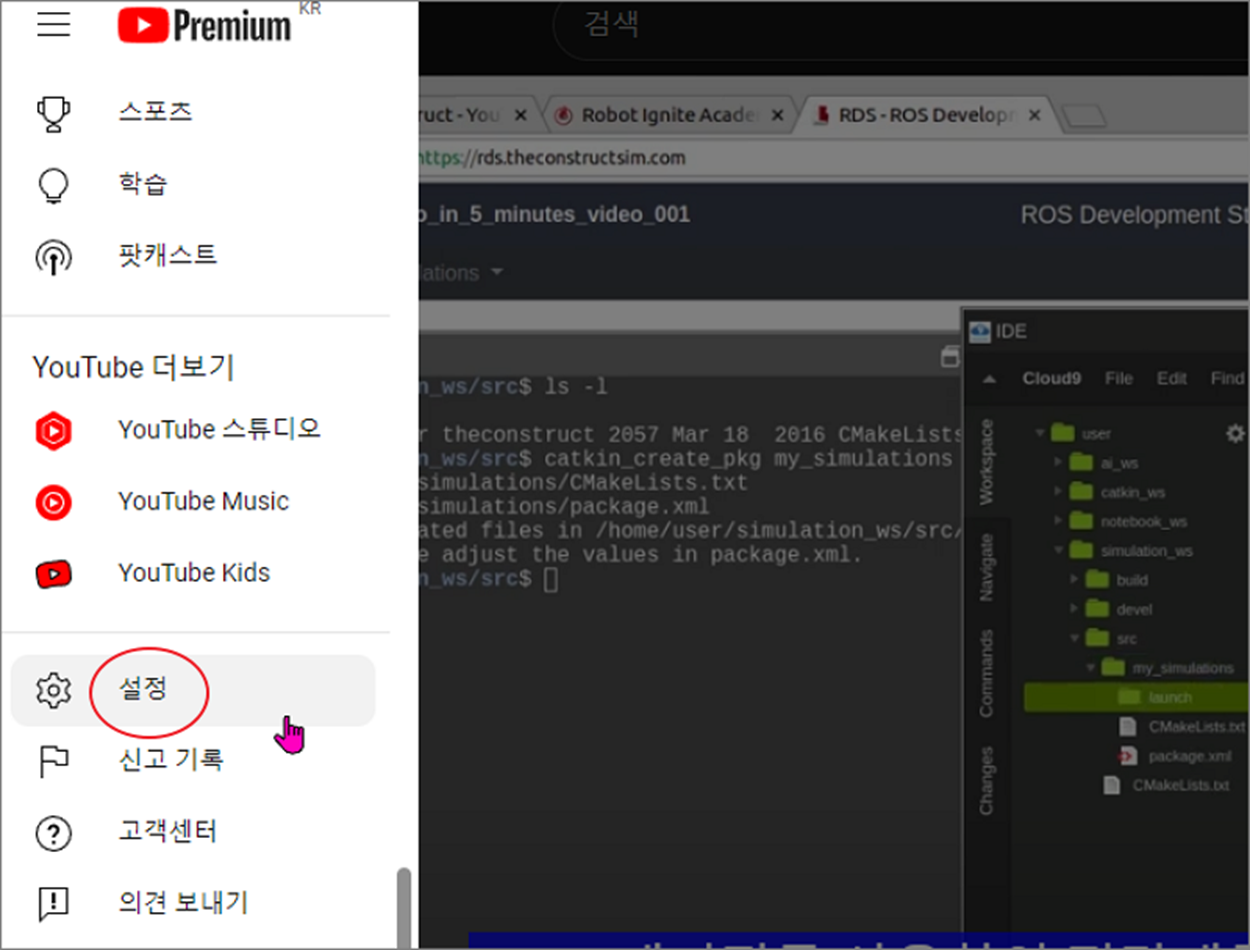Expand the devel folder
This screenshot has width=1250, height=950.
(x=1075, y=609)
